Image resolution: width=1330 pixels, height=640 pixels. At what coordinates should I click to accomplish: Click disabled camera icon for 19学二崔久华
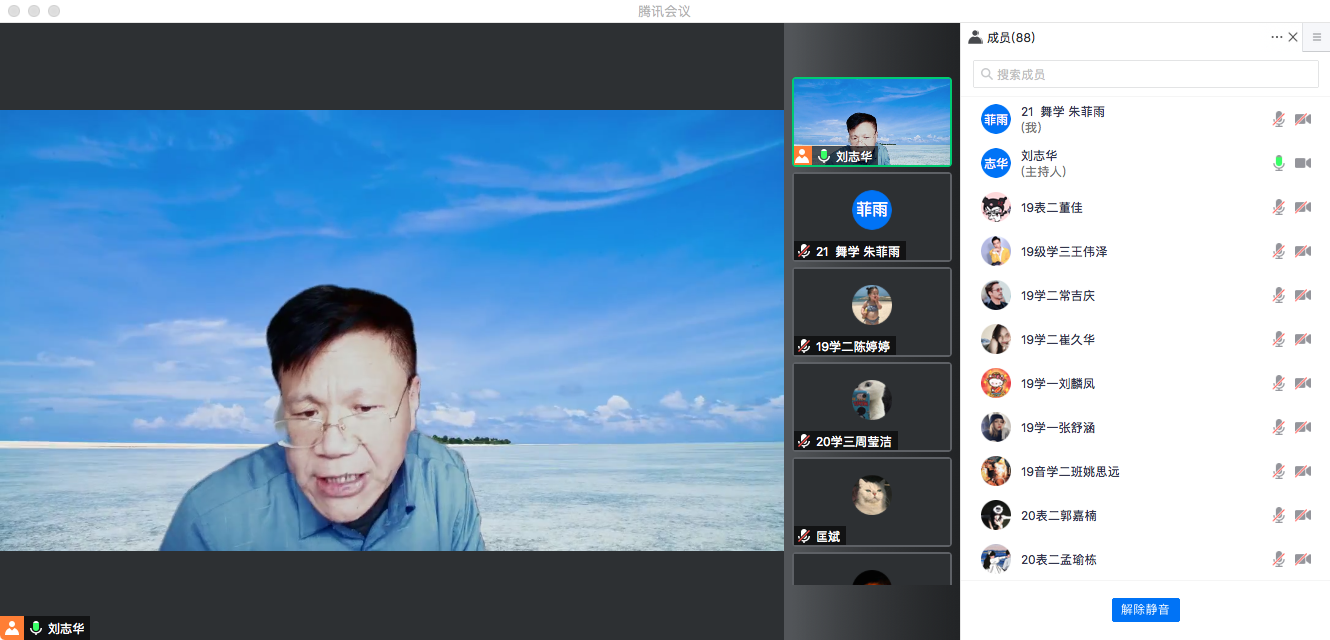(1302, 339)
